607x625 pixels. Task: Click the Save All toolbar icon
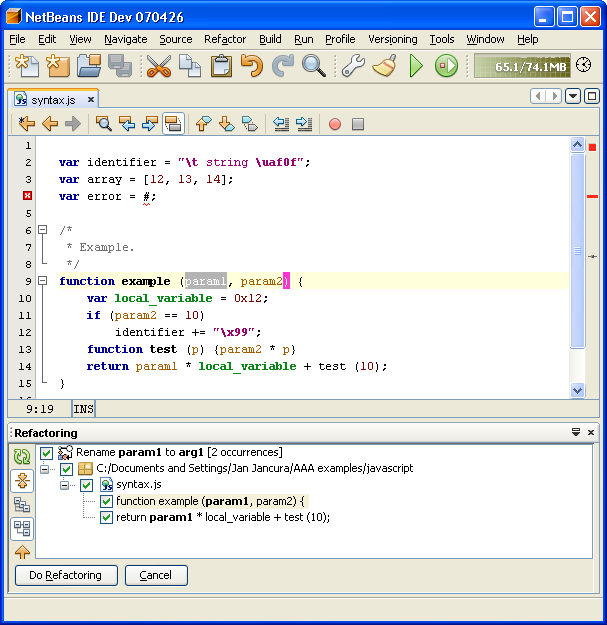(x=120, y=66)
